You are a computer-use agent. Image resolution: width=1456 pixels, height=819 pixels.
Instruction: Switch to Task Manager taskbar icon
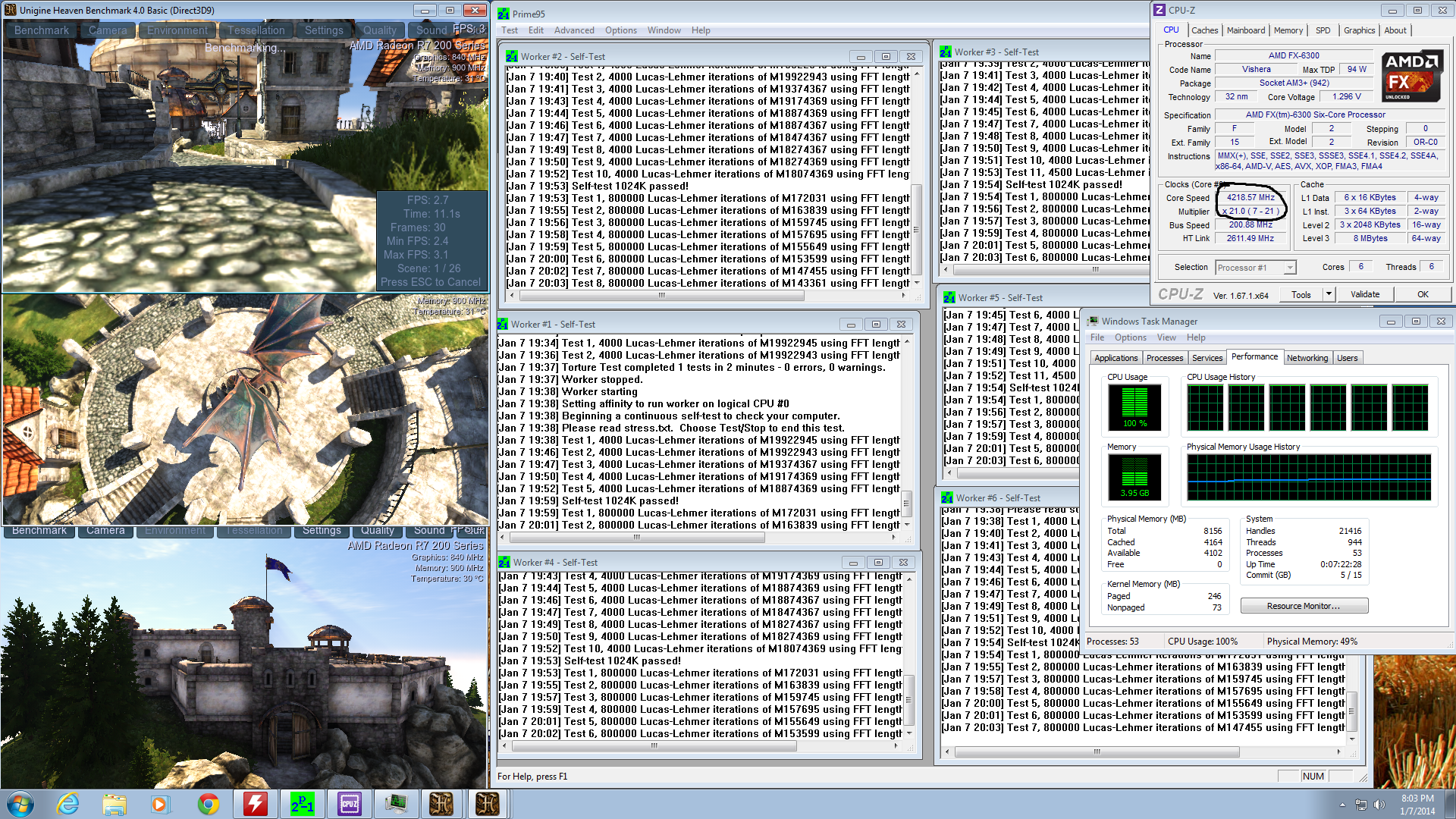point(395,804)
